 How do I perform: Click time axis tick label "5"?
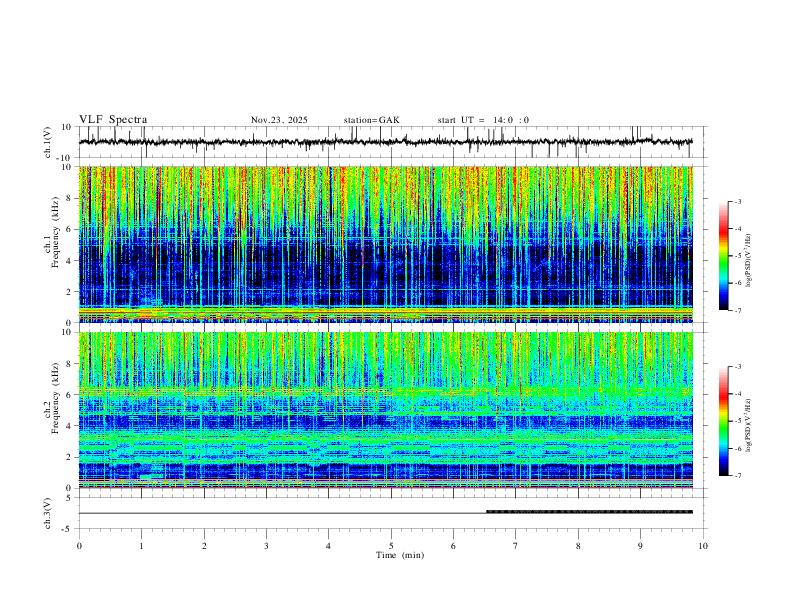coord(391,546)
